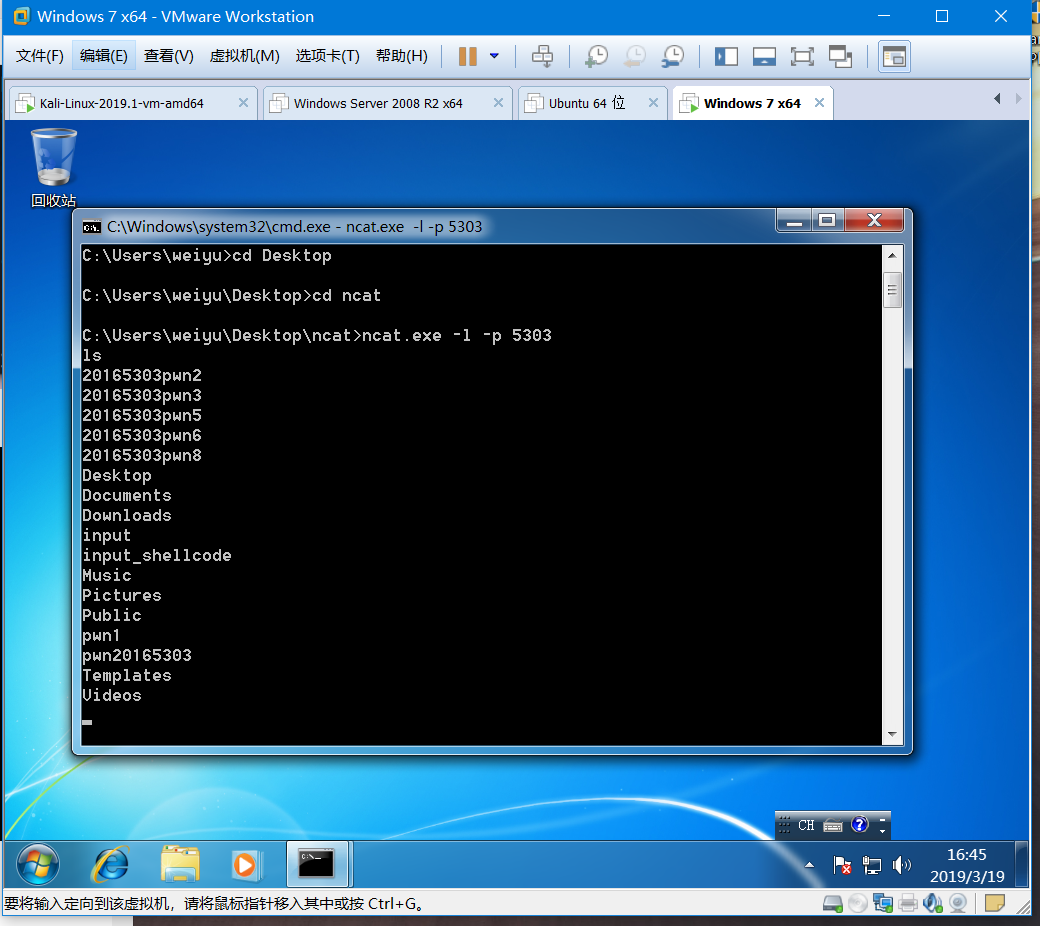Select the Recycle Bin desktop icon
This screenshot has width=1040, height=926.
pos(54,167)
